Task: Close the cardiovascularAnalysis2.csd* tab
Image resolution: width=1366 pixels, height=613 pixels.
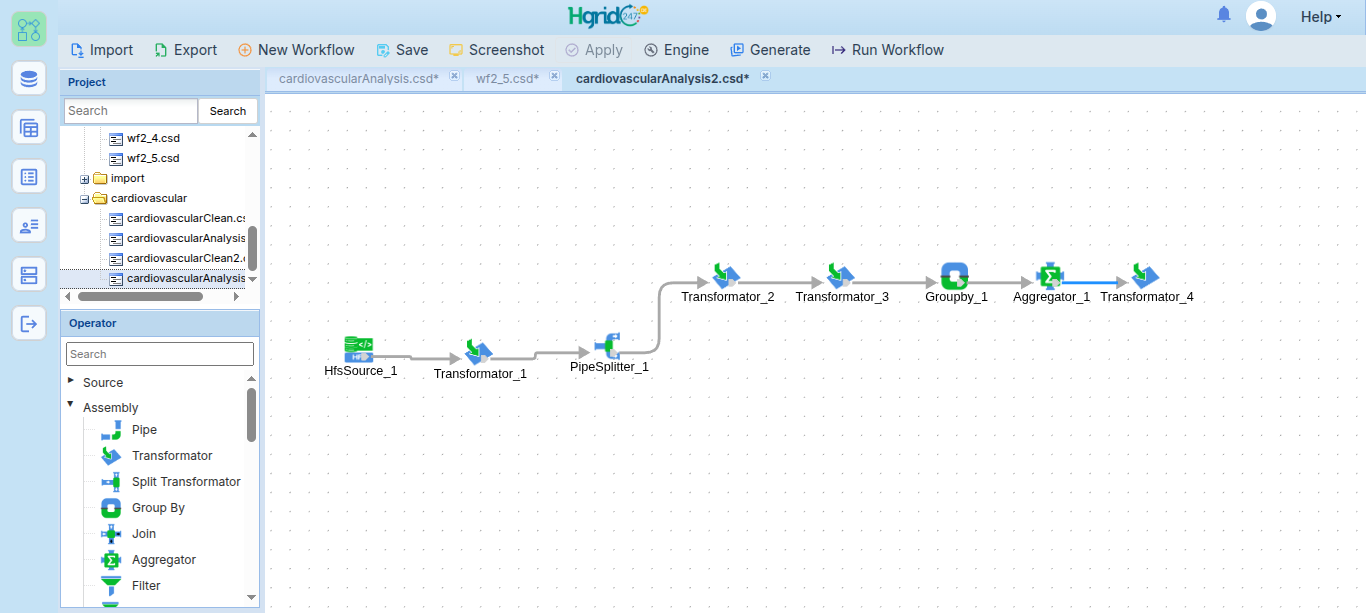Action: [765, 76]
